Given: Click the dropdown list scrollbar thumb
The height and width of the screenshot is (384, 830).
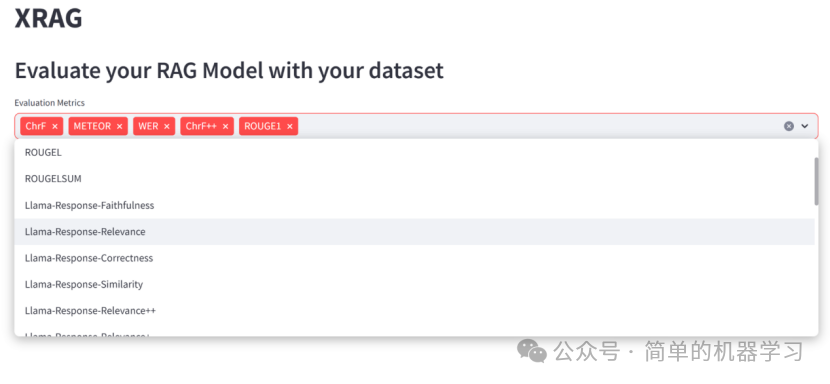Looking at the screenshot, I should (x=817, y=181).
